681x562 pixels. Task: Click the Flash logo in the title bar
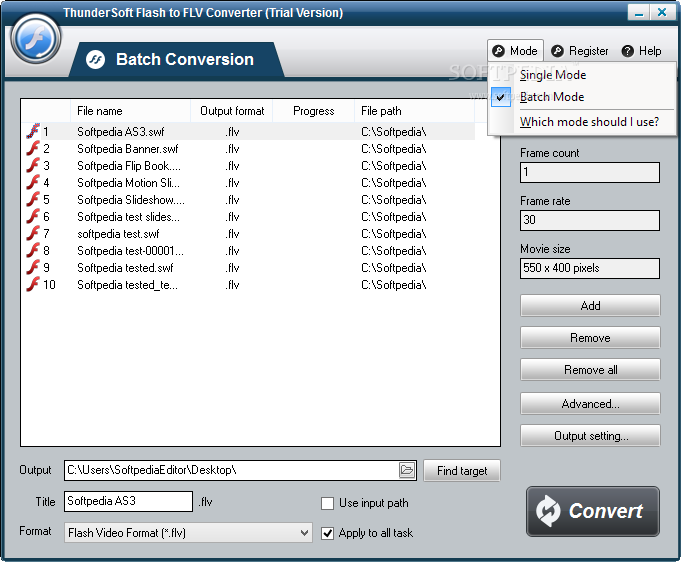(x=36, y=39)
